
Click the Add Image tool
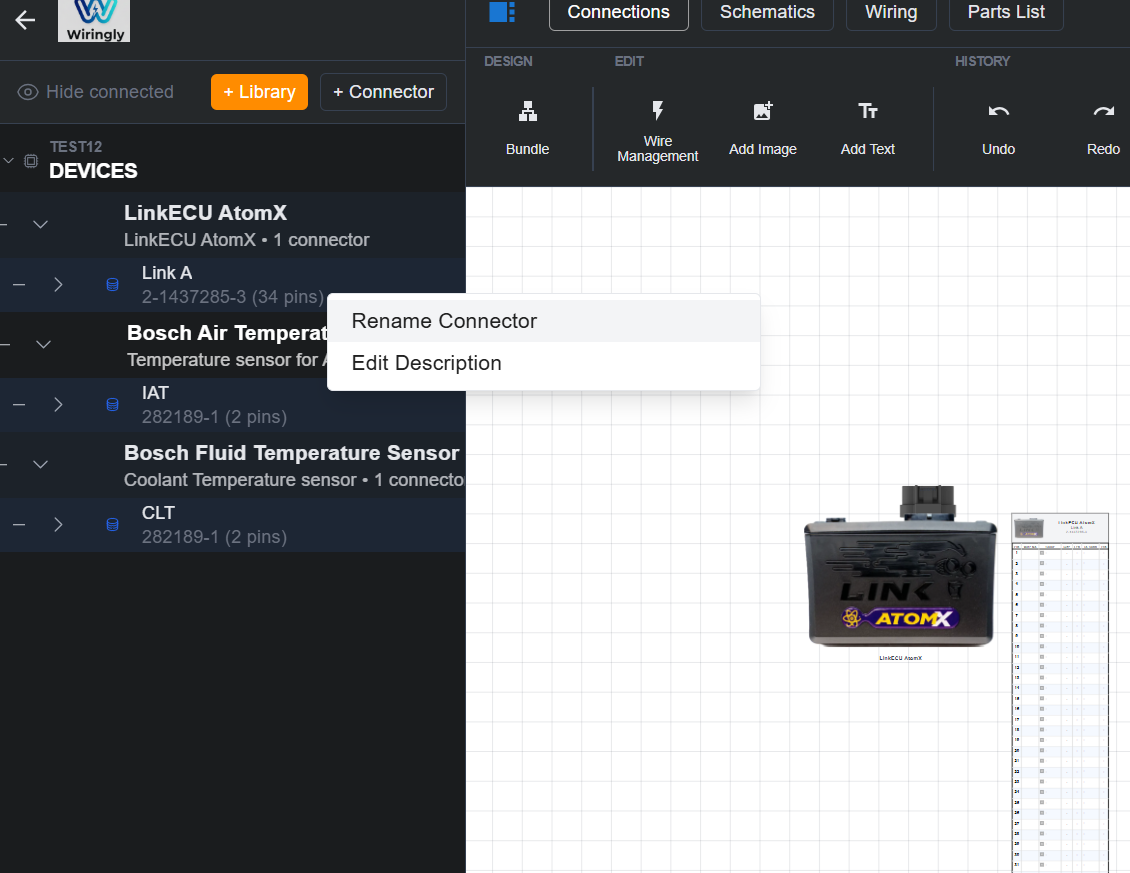click(762, 128)
